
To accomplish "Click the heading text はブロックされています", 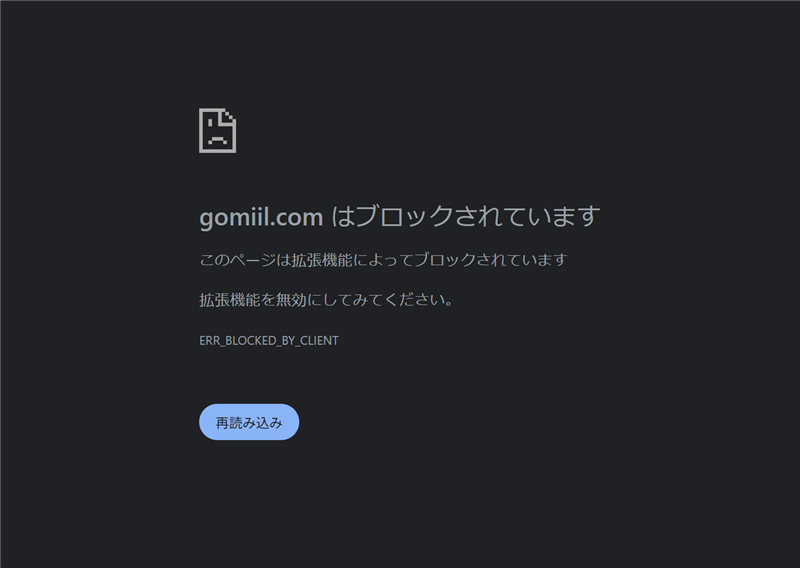I will coord(466,216).
